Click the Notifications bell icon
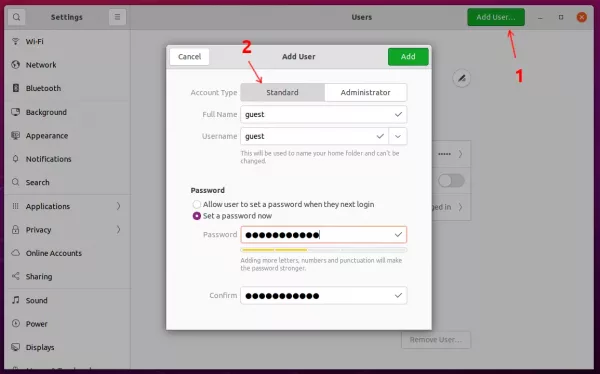Image resolution: width=600 pixels, height=374 pixels. click(x=15, y=159)
